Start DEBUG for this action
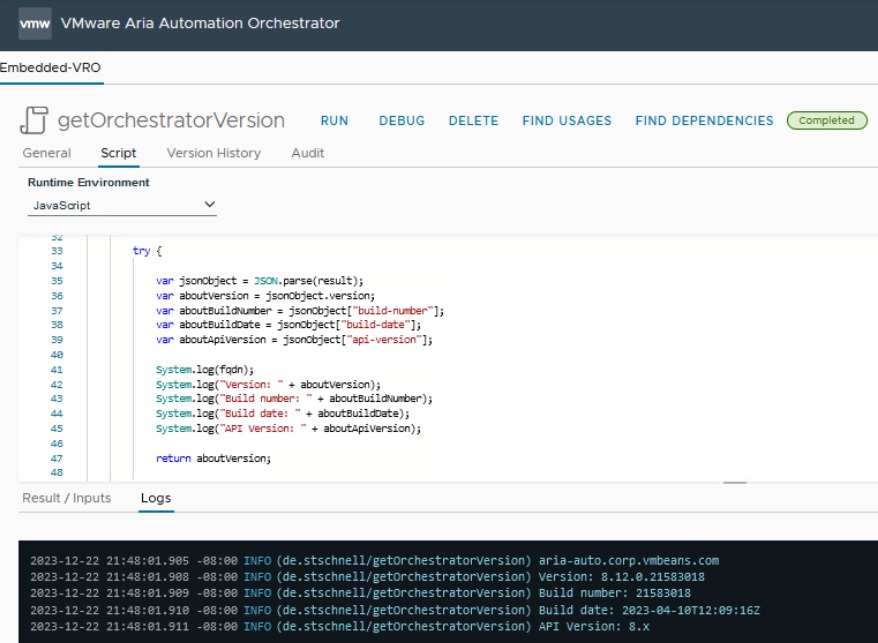878x643 pixels. tap(401, 121)
